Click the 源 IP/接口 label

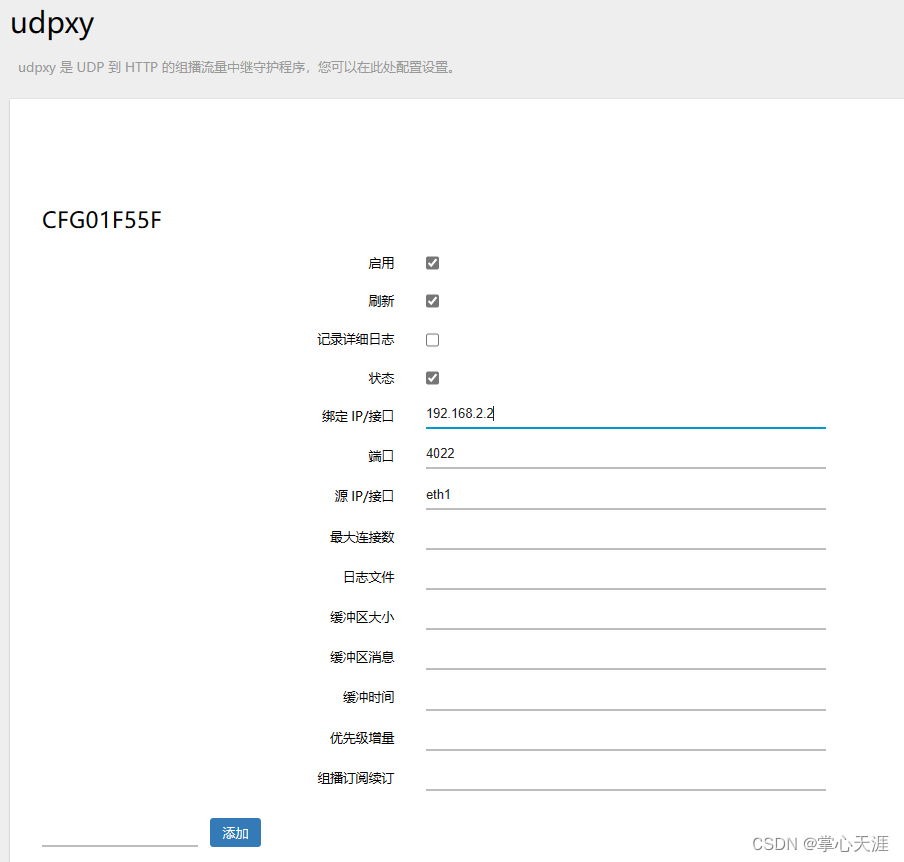click(x=364, y=496)
